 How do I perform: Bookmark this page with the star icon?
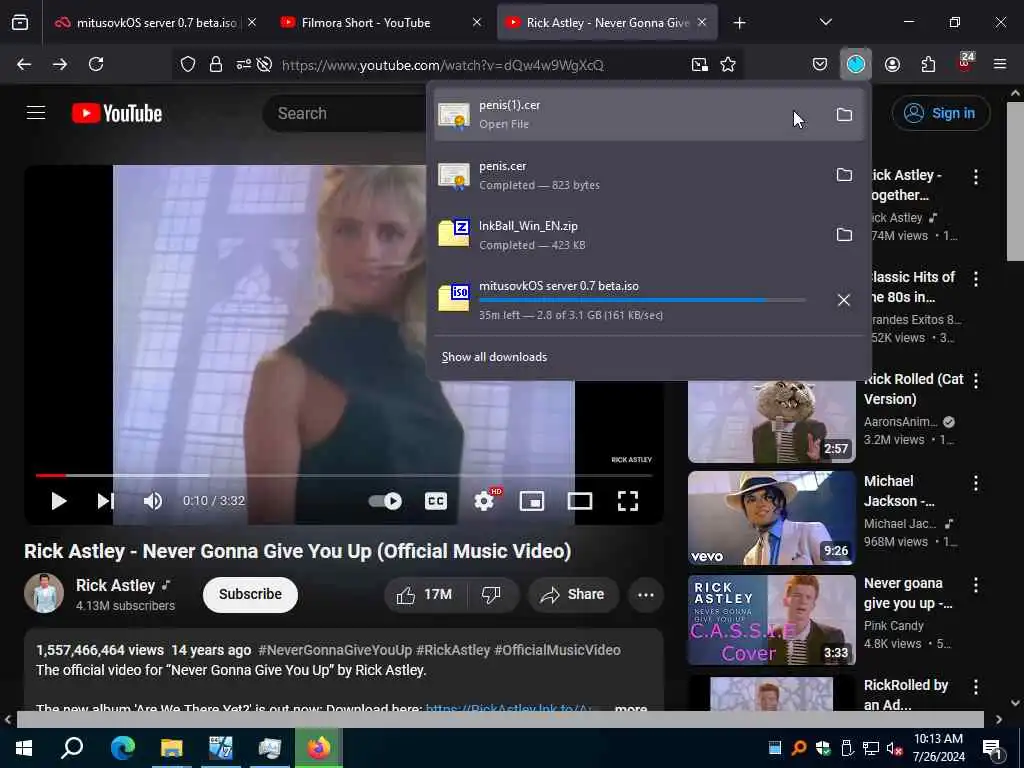click(x=728, y=65)
